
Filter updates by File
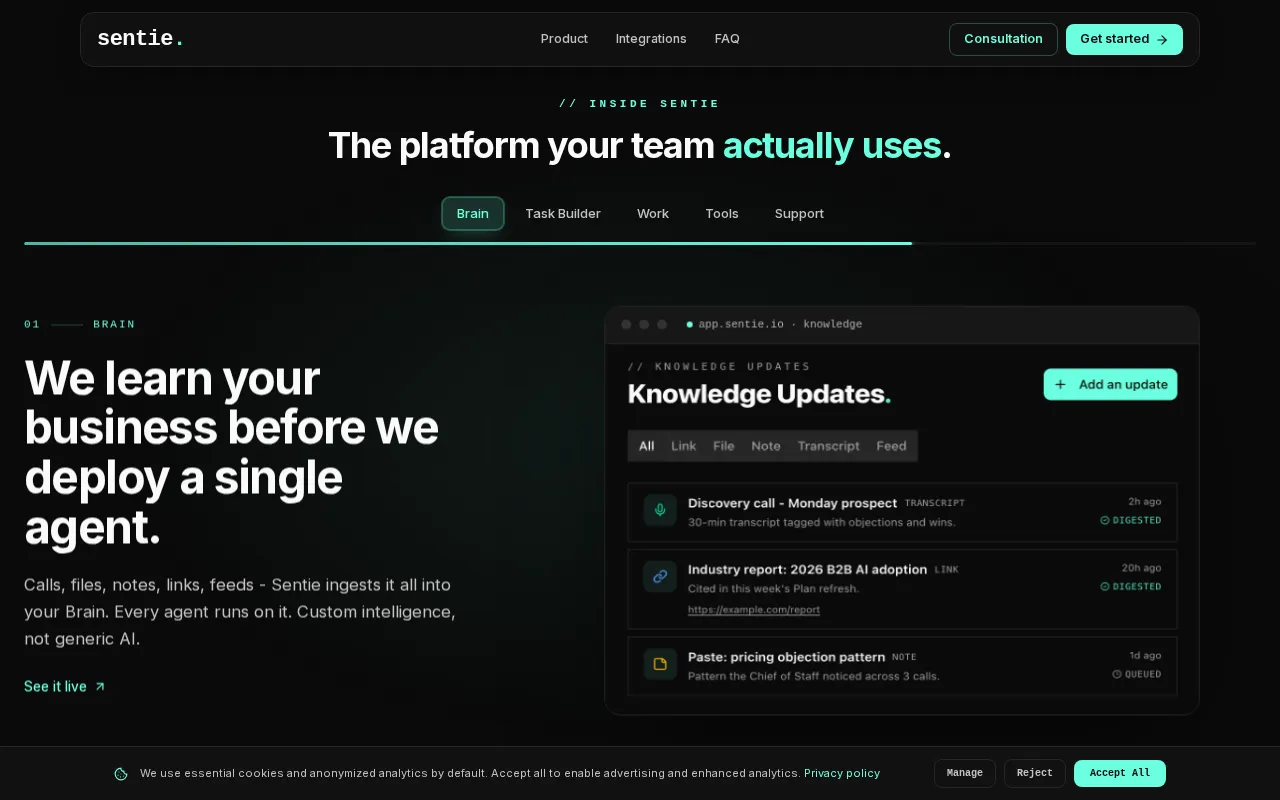pos(724,446)
